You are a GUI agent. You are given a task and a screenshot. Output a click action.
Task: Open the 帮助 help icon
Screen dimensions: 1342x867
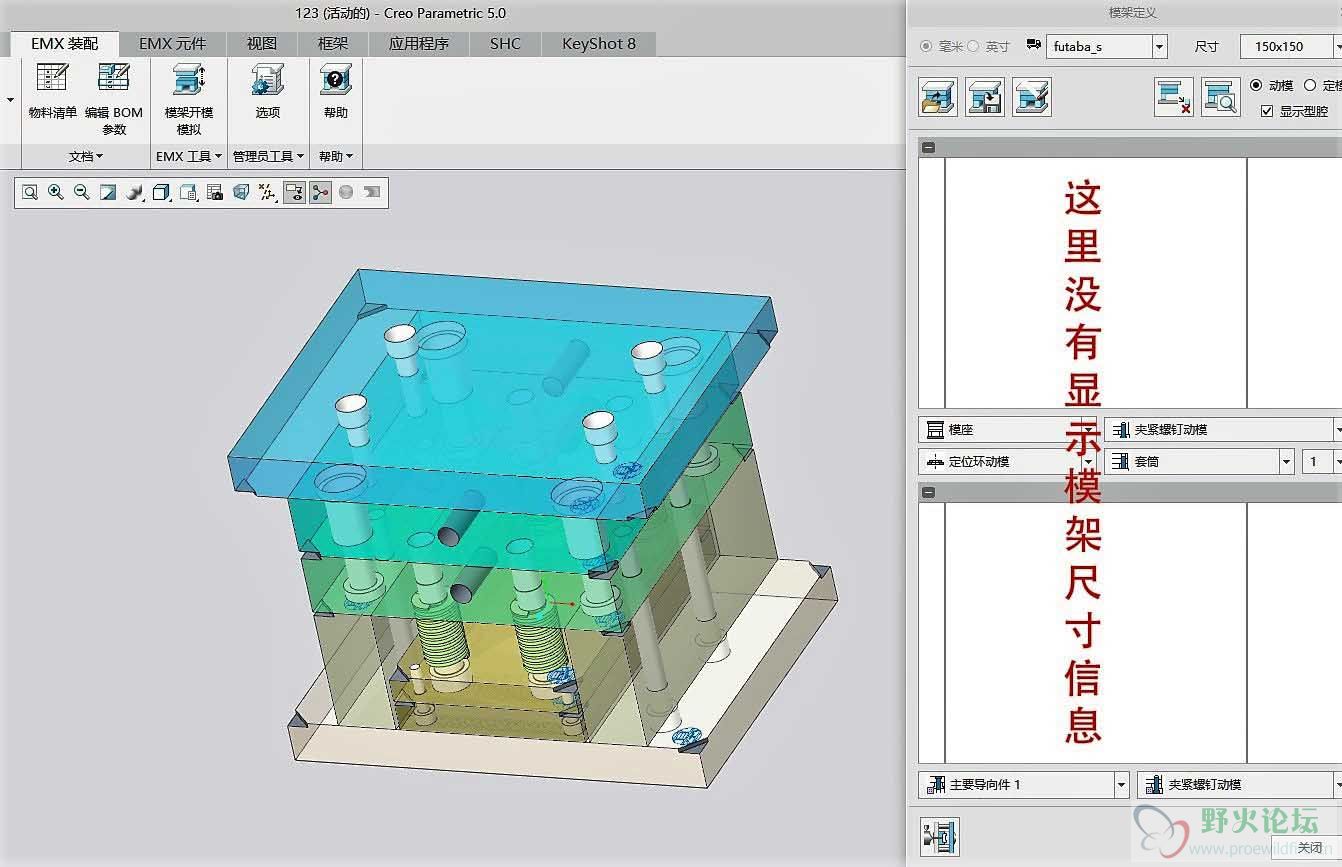[x=335, y=92]
